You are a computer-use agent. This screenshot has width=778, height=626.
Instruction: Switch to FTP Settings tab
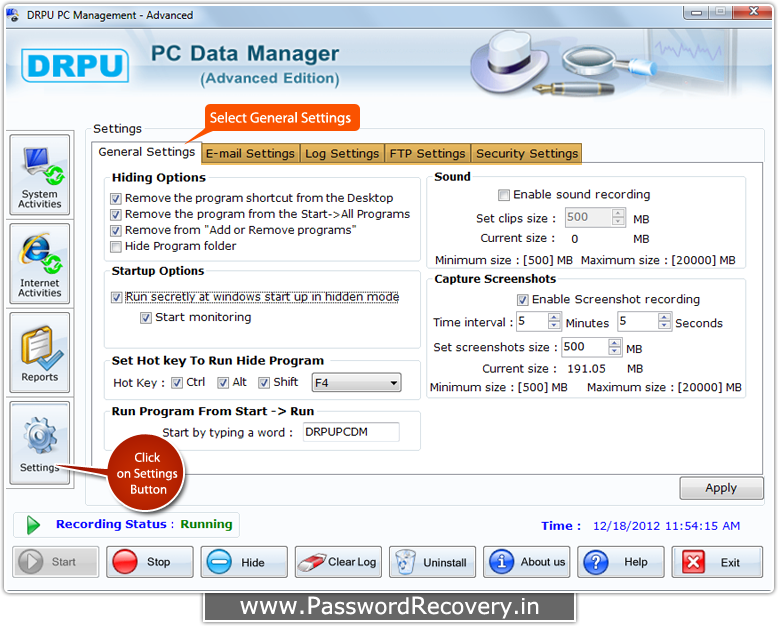(427, 154)
